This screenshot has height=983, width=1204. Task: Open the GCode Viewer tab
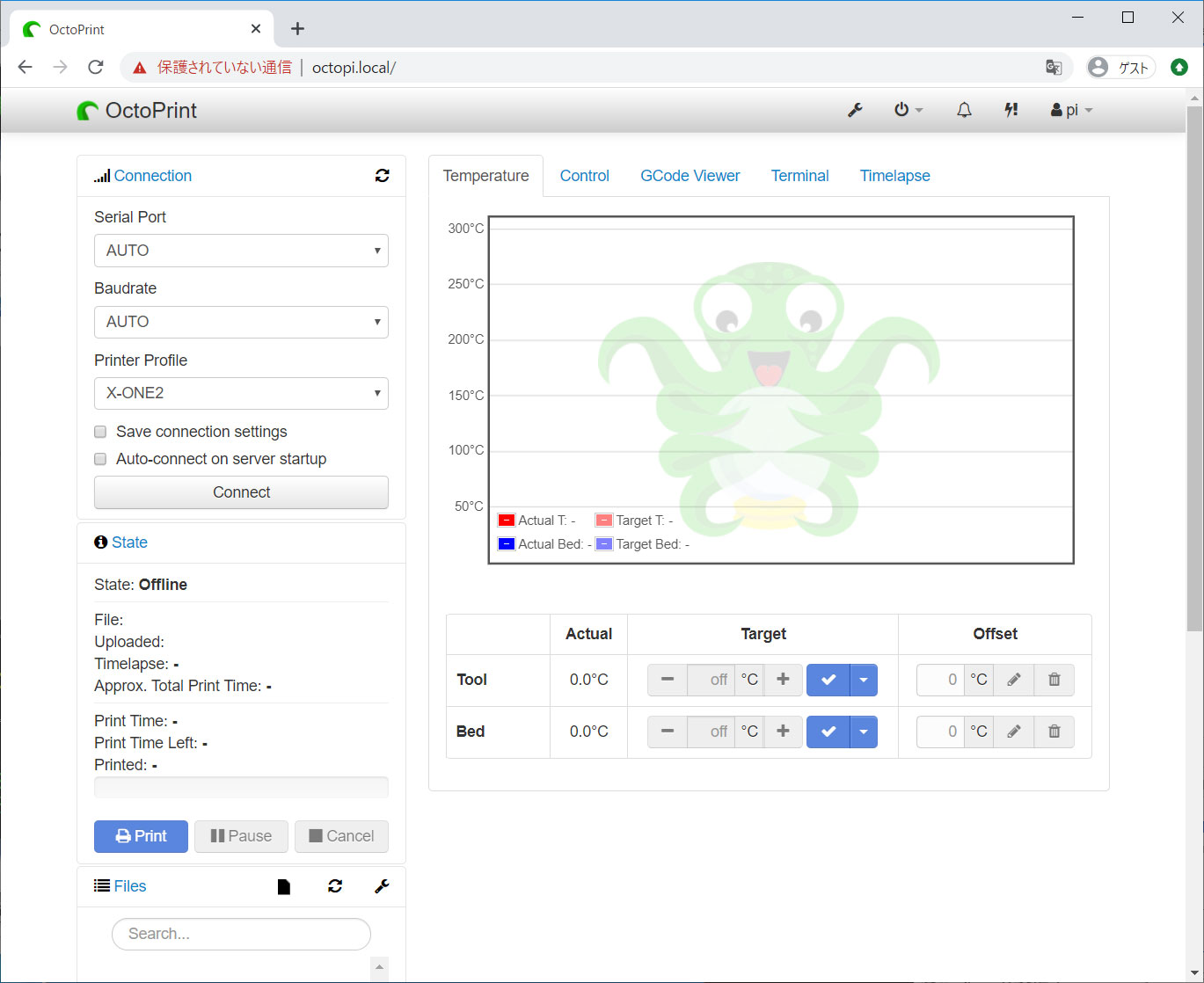(690, 176)
